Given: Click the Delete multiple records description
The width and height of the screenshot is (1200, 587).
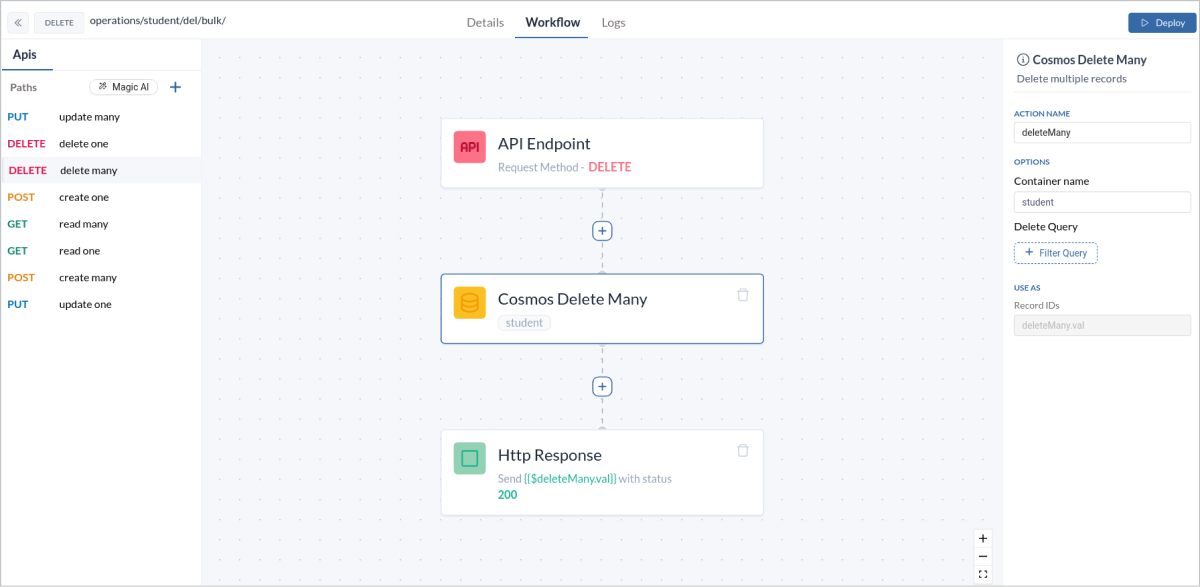Looking at the screenshot, I should [x=1071, y=79].
